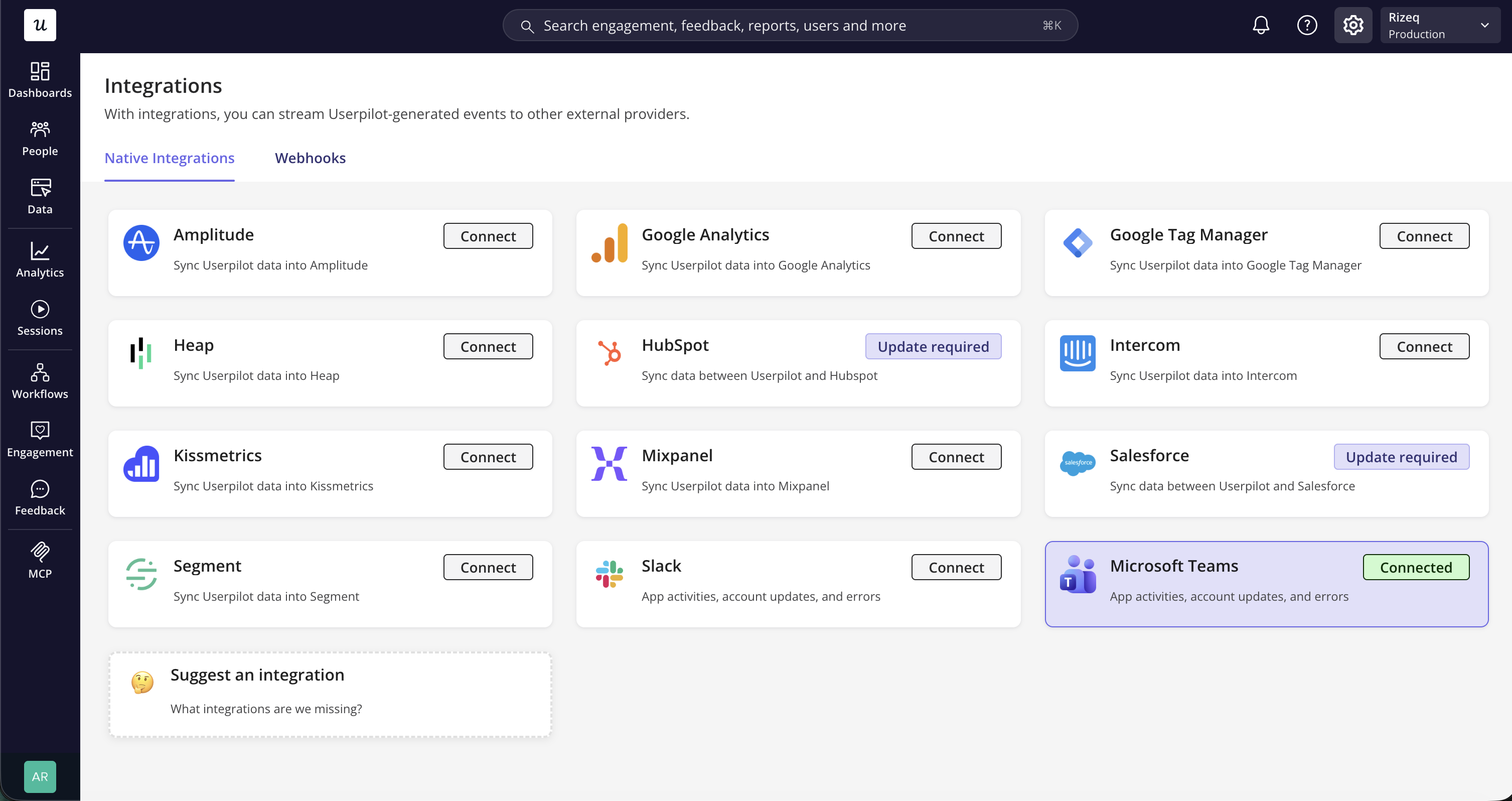Click Update required on Salesforce

(1401, 457)
